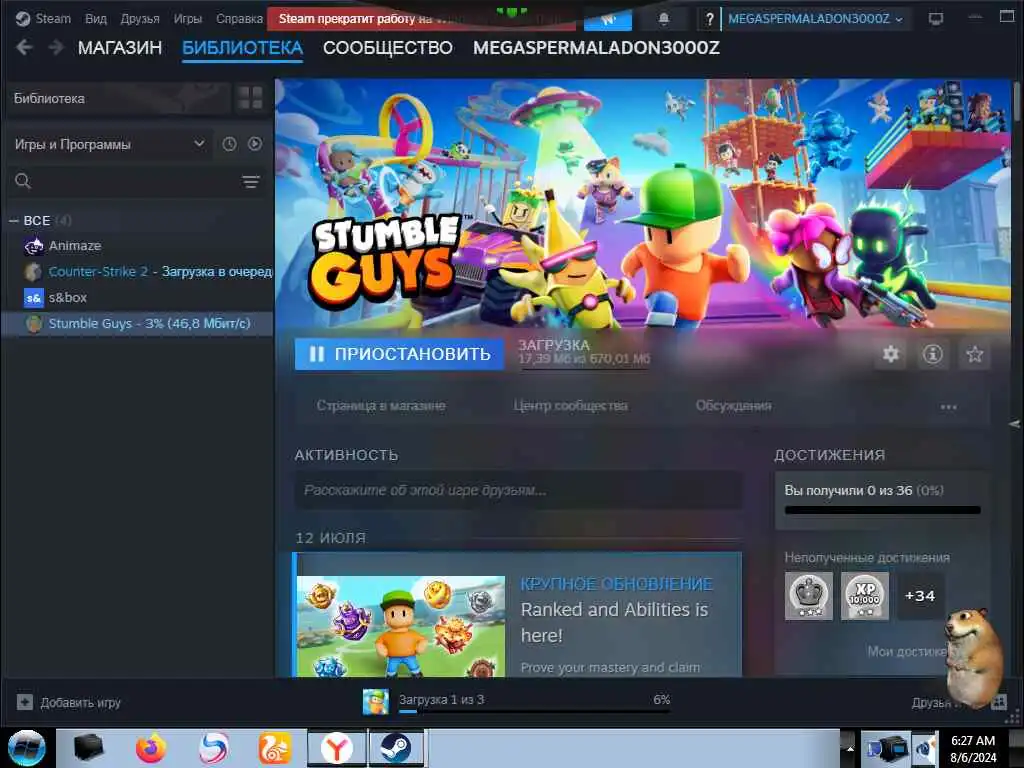Click +34 more achievements
This screenshot has height=768, width=1024.
tap(920, 596)
